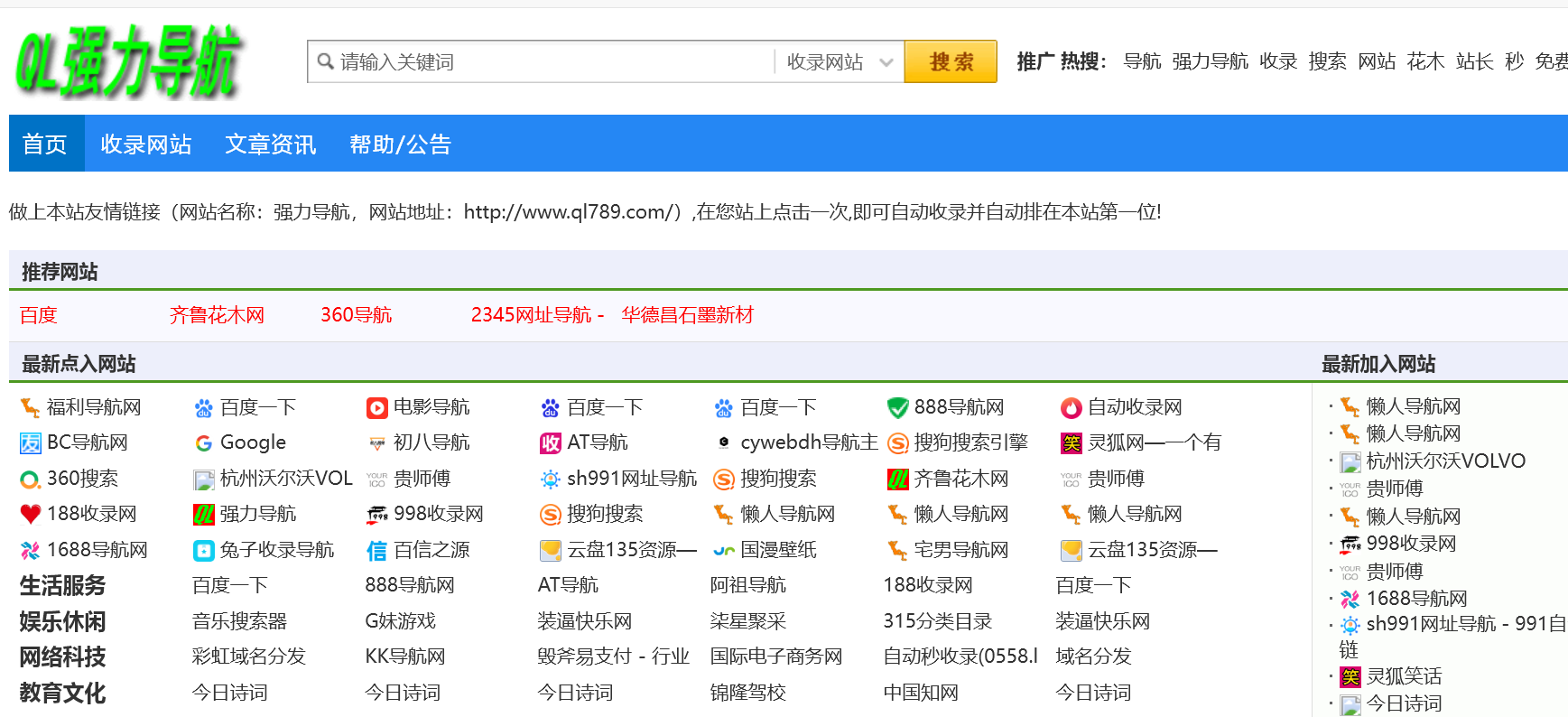The width and height of the screenshot is (1568, 717).
Task: Click hot search keyword 站长
Action: 1474,61
